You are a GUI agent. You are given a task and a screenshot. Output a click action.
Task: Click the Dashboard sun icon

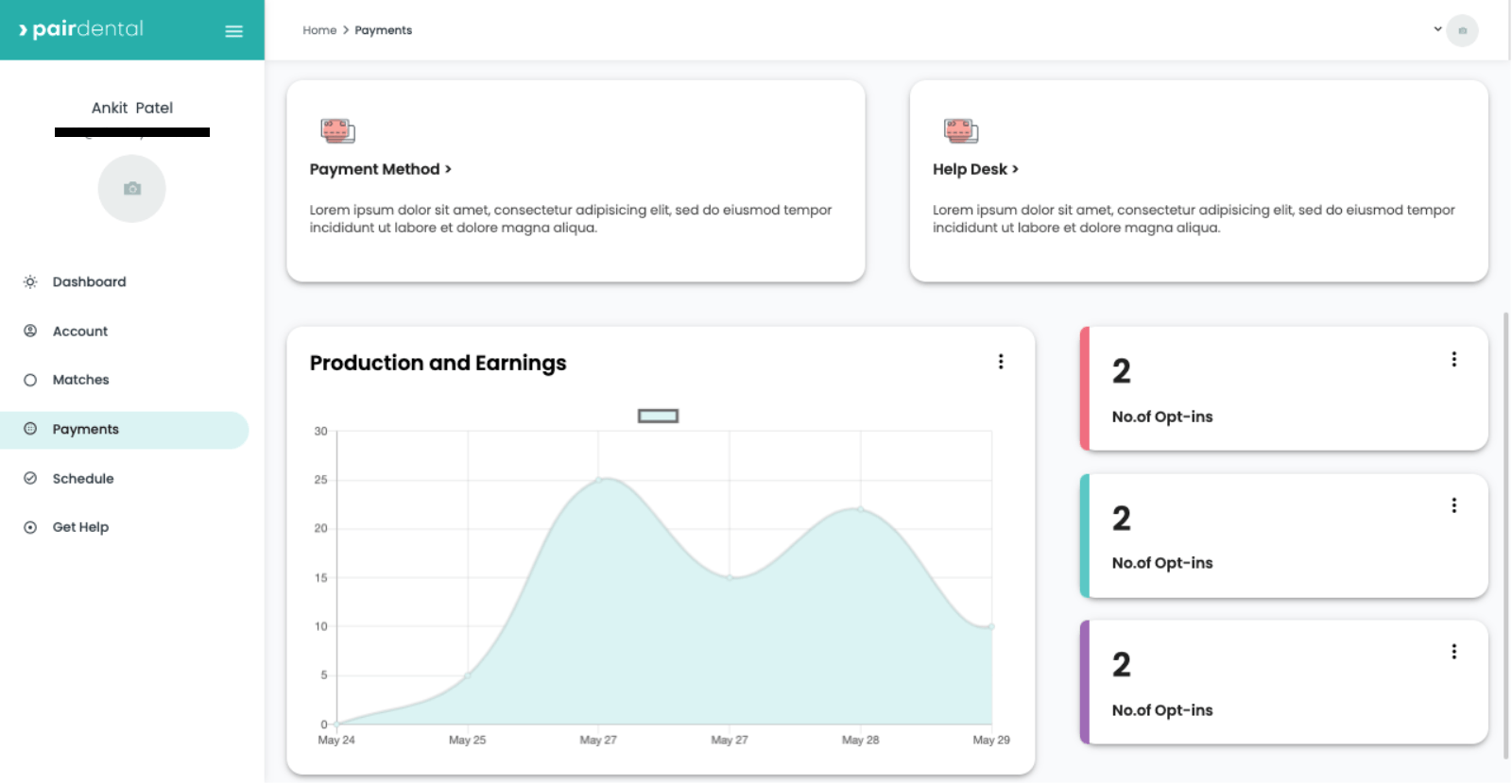pos(30,281)
